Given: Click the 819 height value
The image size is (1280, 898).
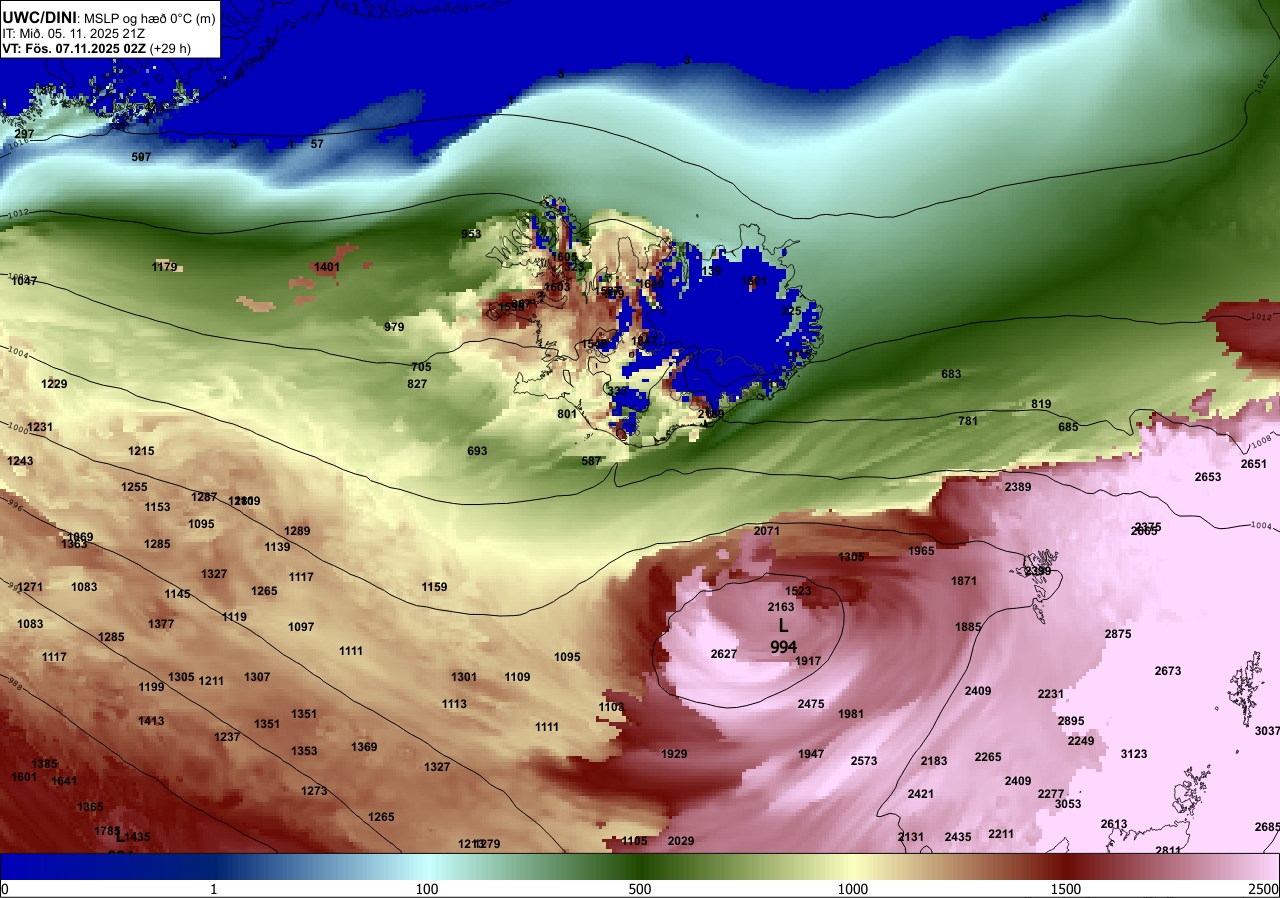Looking at the screenshot, I should (1041, 404).
